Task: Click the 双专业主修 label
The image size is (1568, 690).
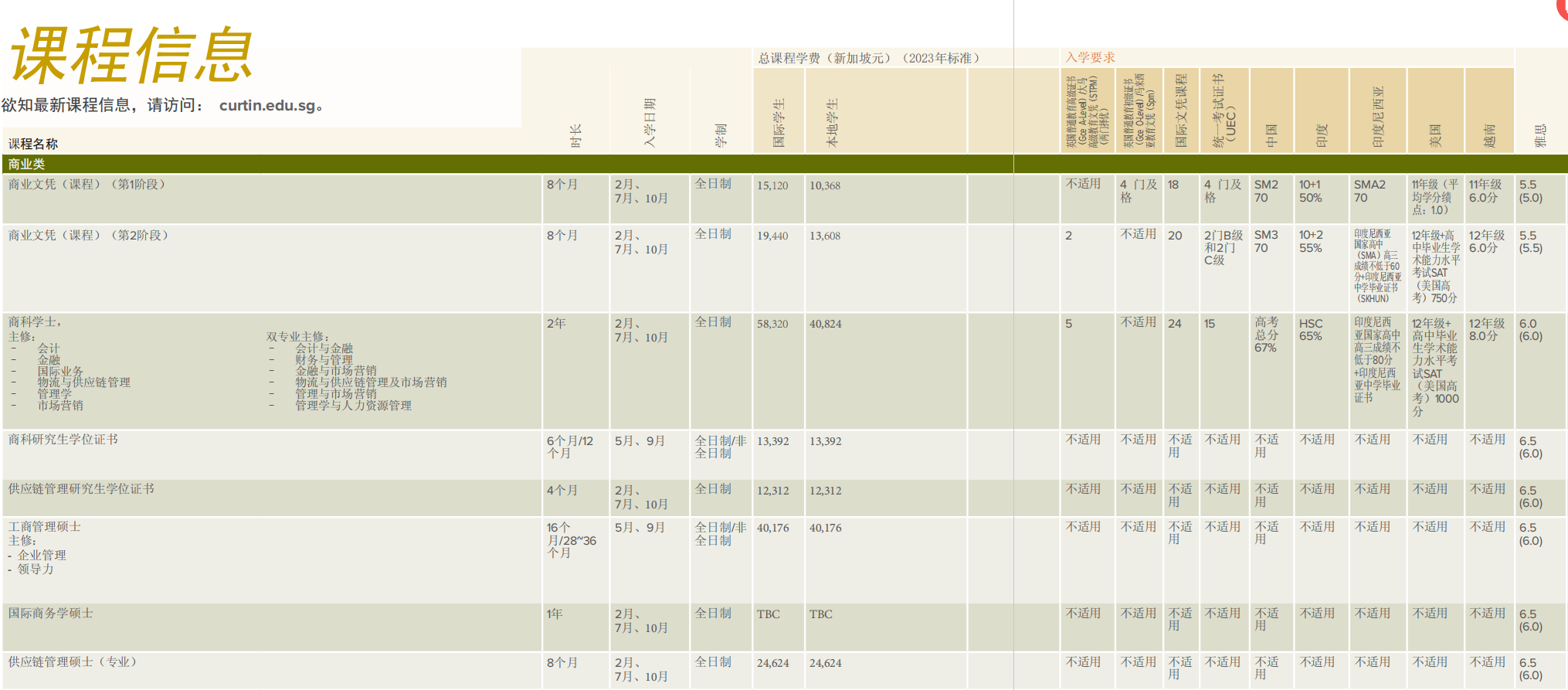Action: click(x=297, y=337)
